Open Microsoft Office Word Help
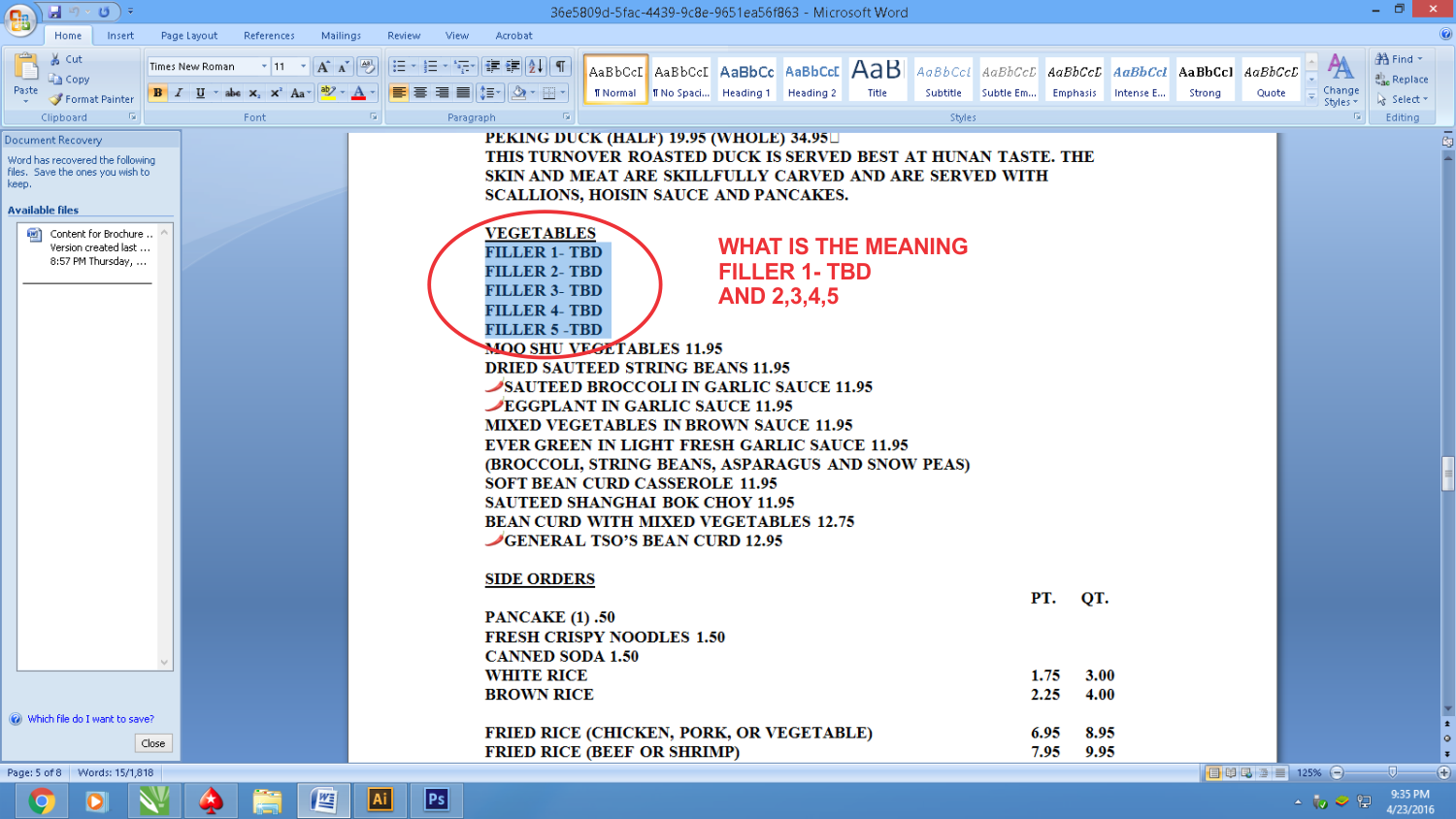1456x819 pixels. tap(1446, 35)
